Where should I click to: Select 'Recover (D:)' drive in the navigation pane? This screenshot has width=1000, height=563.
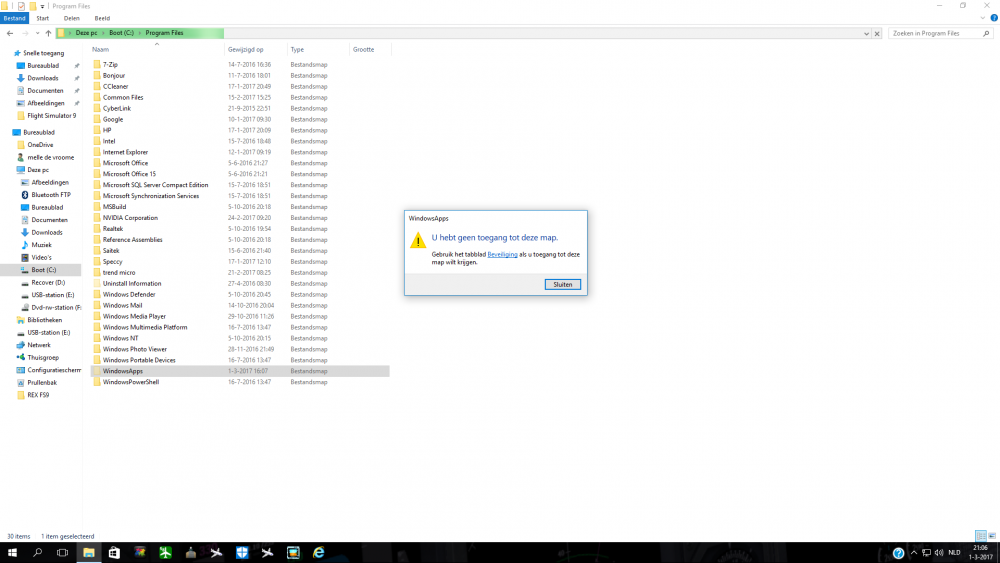coord(48,282)
